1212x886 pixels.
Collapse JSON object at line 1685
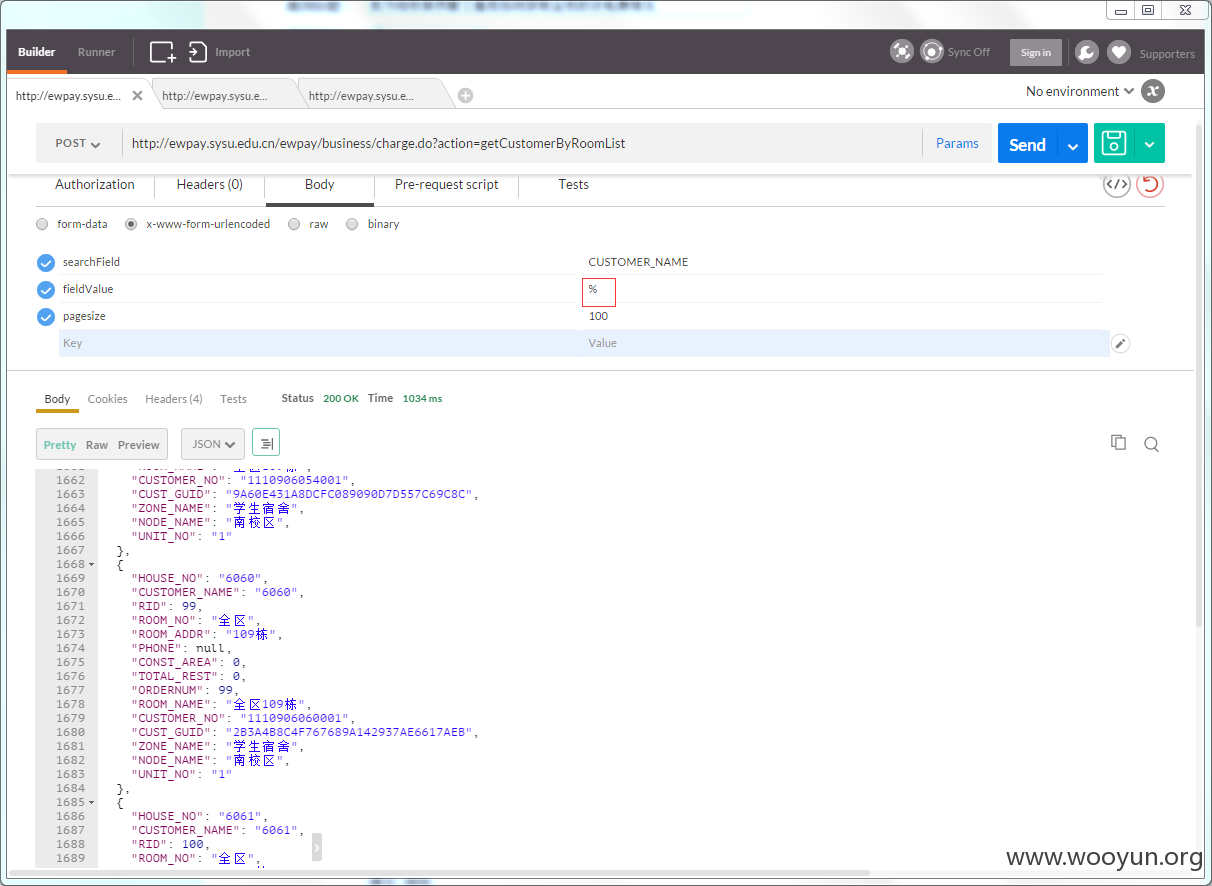coord(92,803)
